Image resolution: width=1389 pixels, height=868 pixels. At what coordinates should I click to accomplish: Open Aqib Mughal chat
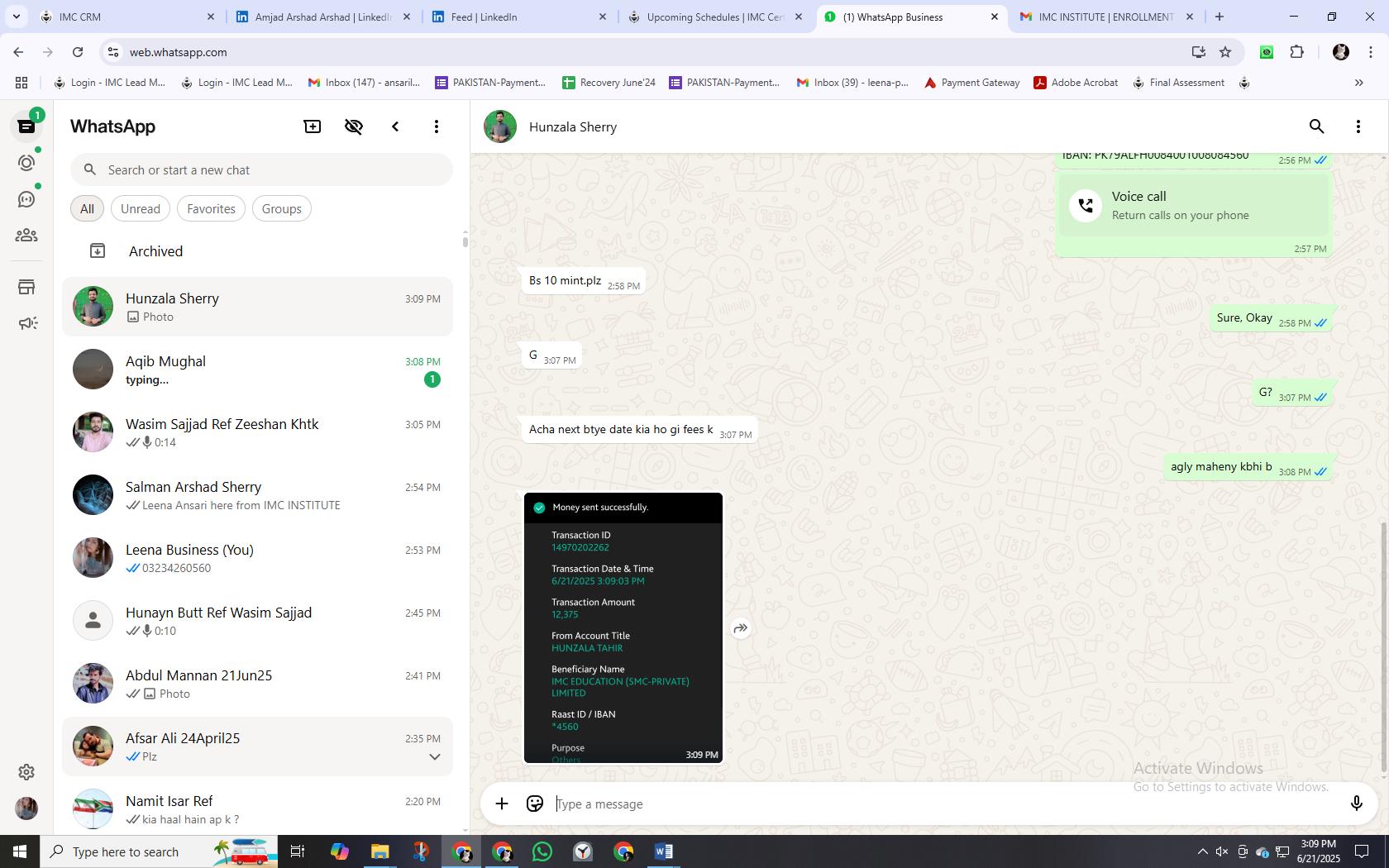(x=257, y=370)
